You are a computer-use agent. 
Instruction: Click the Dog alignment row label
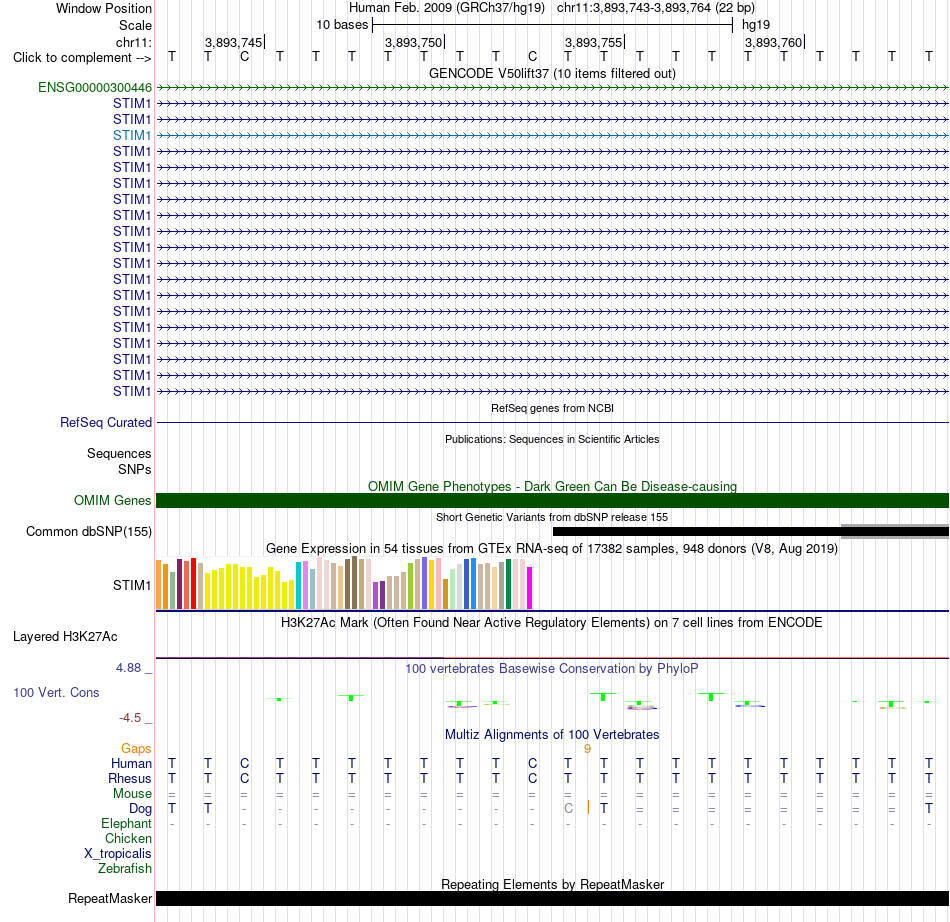coord(141,809)
